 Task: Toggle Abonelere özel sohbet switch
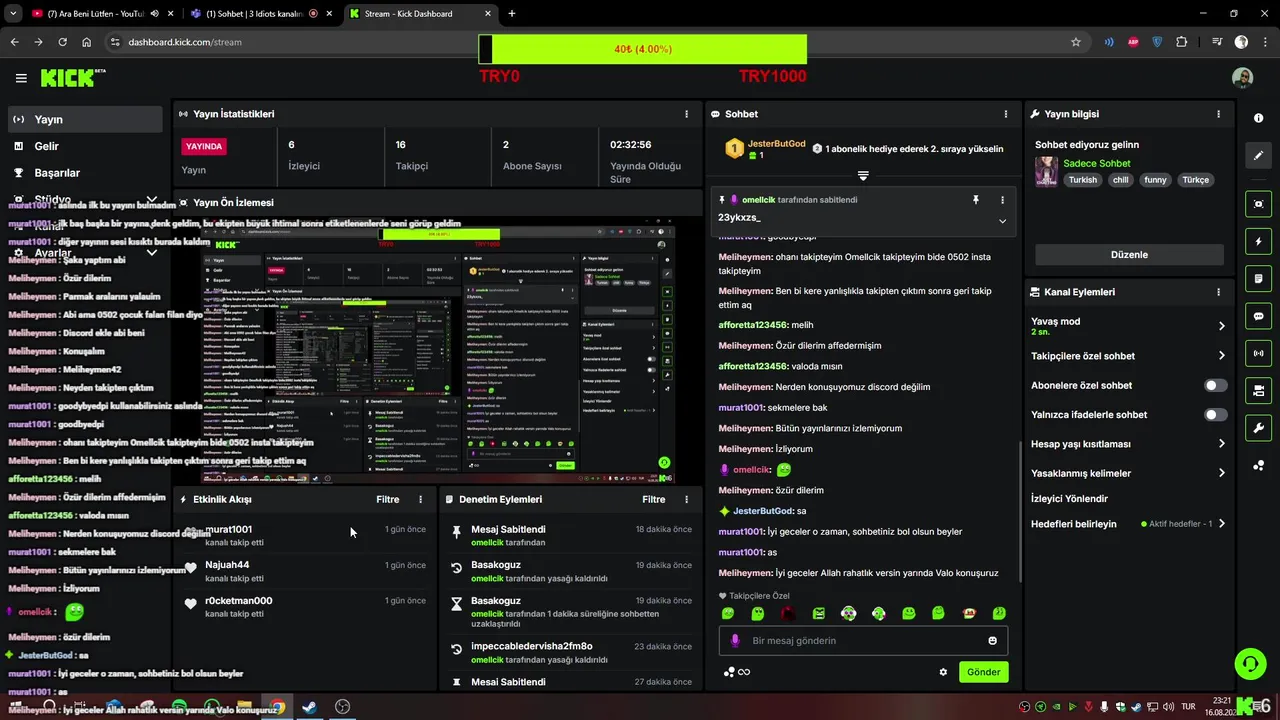tap(1215, 385)
